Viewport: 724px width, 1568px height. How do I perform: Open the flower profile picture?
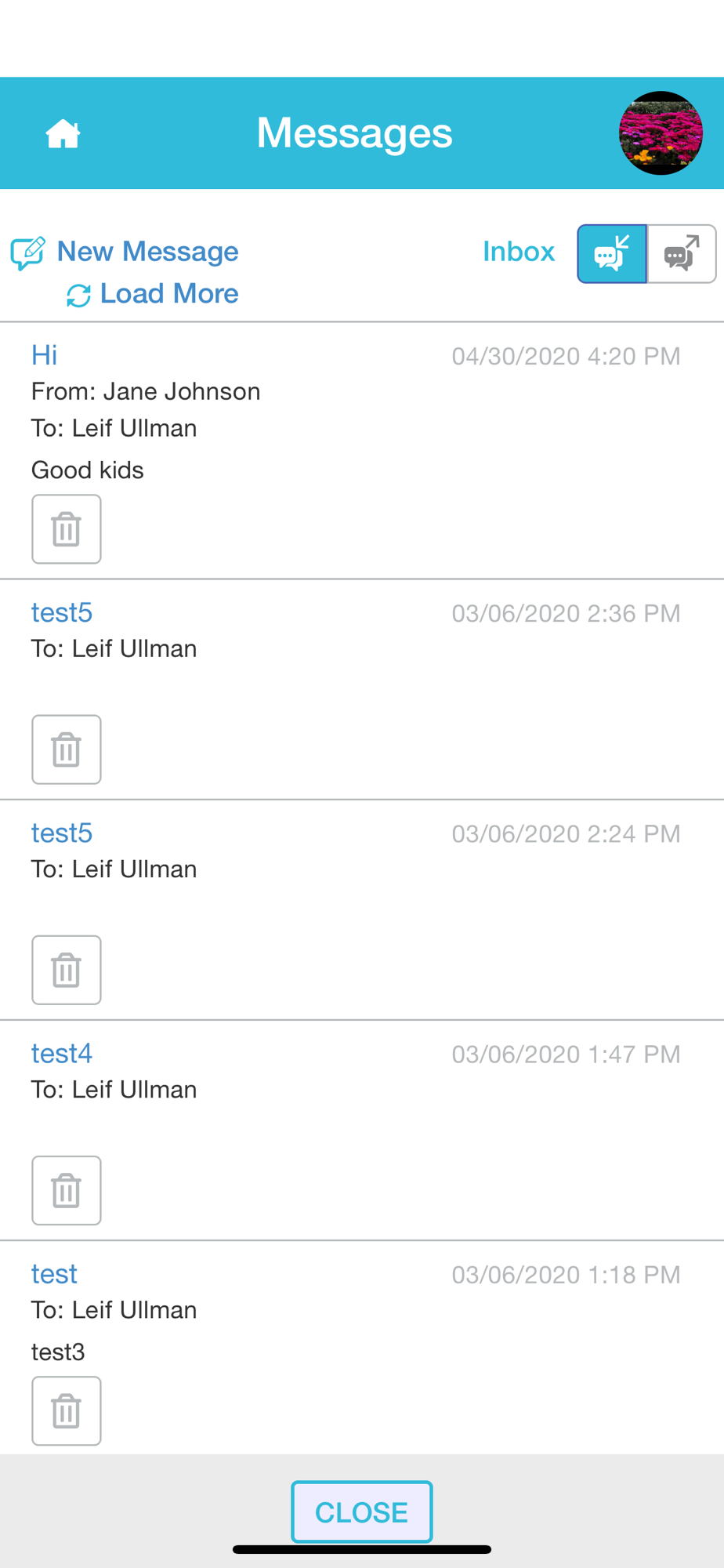pos(661,133)
